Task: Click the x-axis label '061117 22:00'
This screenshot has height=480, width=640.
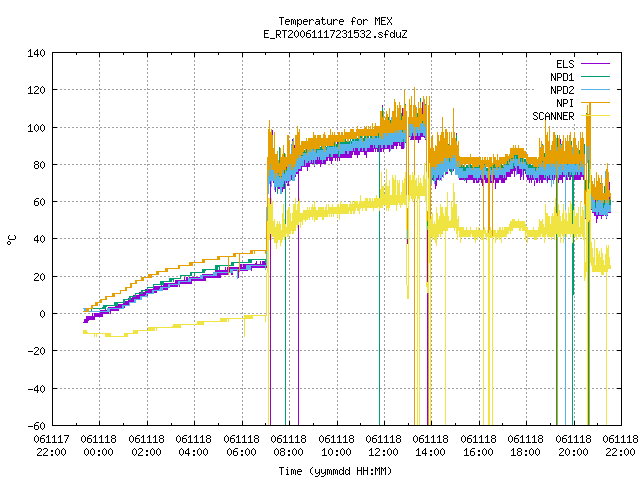Action: tap(51, 446)
